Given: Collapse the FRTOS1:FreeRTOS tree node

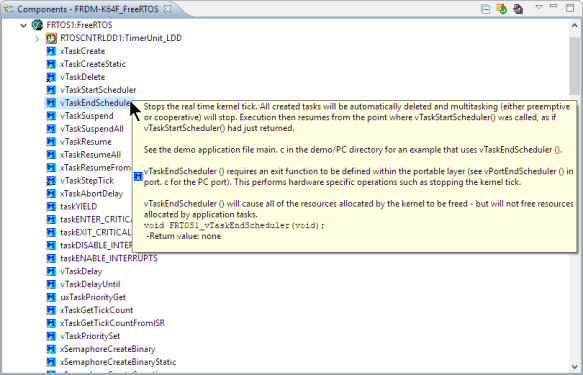Looking at the screenshot, I should [x=23, y=25].
